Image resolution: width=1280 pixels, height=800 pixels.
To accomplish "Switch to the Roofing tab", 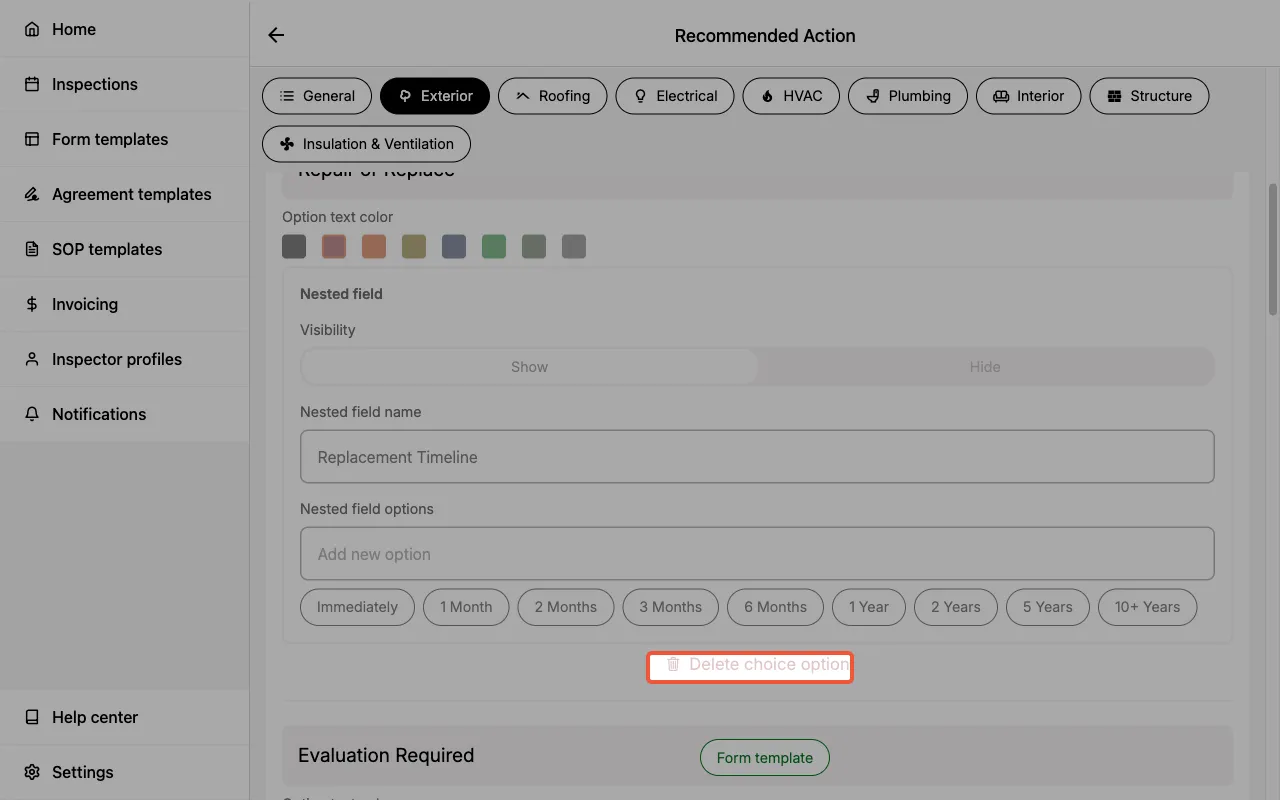I will click(552, 95).
